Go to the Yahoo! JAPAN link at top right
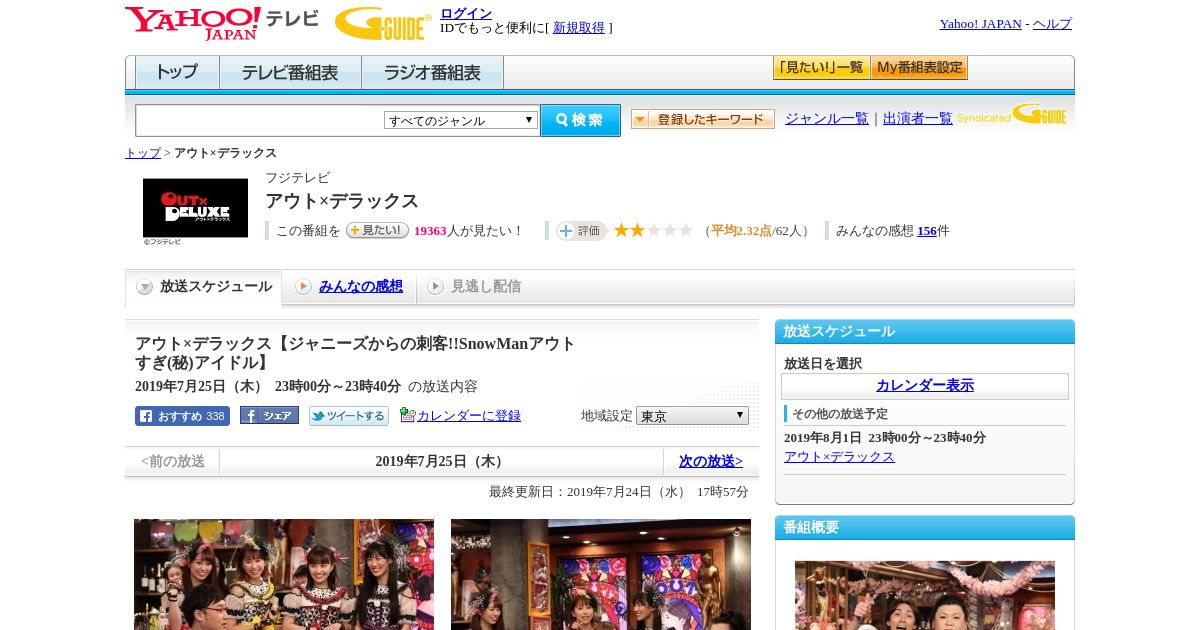 980,24
